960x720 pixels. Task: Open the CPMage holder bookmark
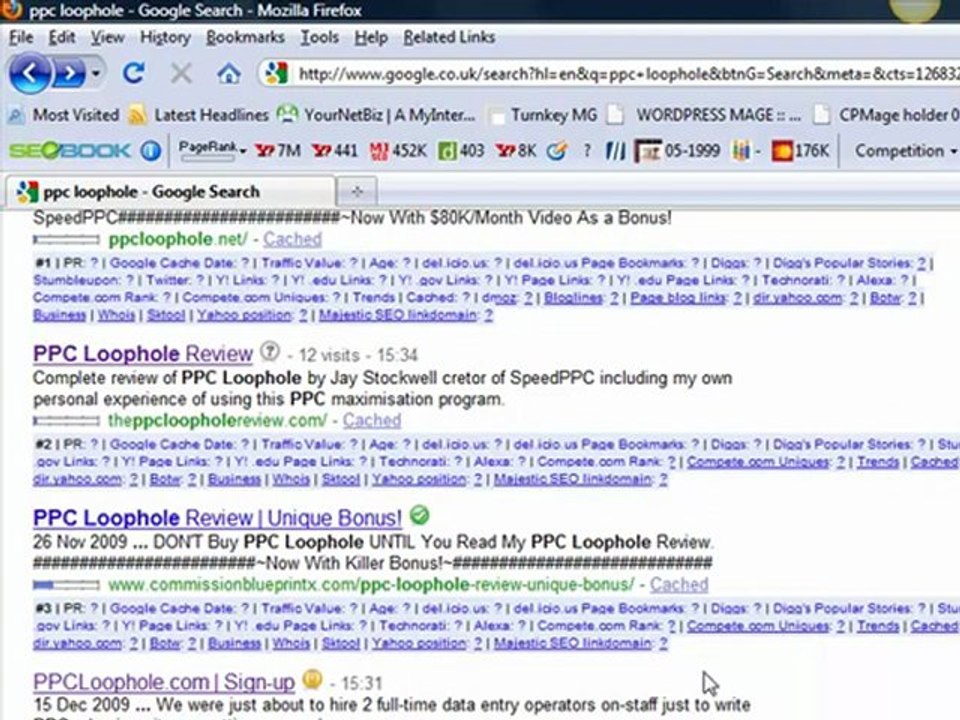click(x=887, y=114)
